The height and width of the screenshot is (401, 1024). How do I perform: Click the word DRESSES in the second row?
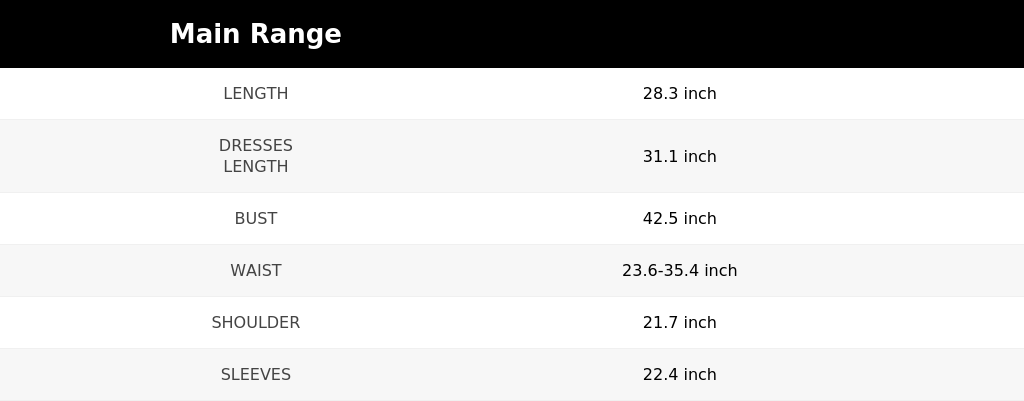(255, 146)
